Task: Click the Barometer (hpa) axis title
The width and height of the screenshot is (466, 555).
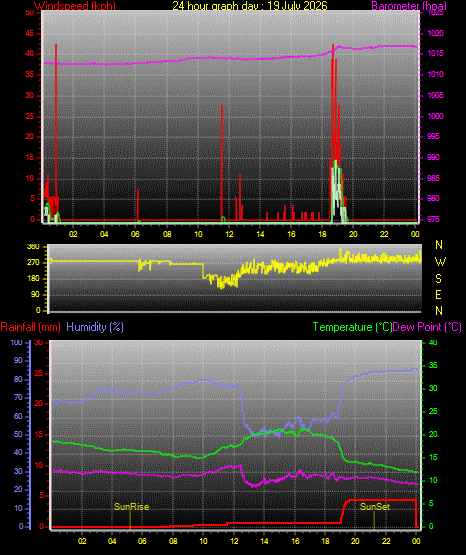Action: pos(409,5)
